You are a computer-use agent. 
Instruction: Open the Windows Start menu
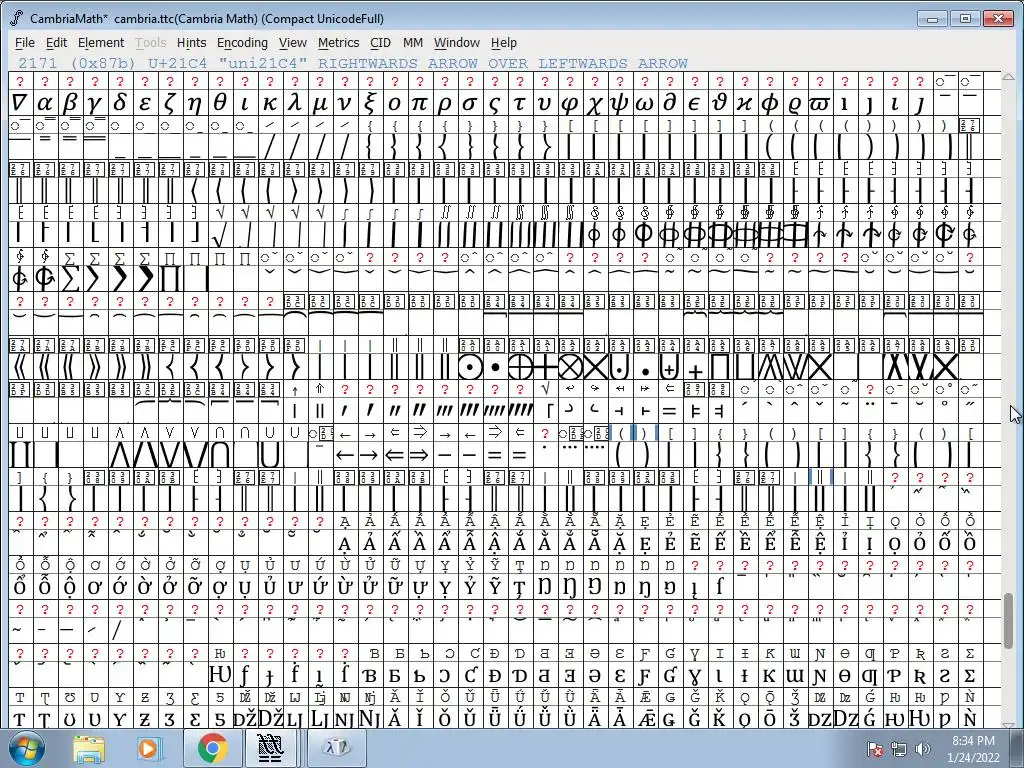coord(25,748)
